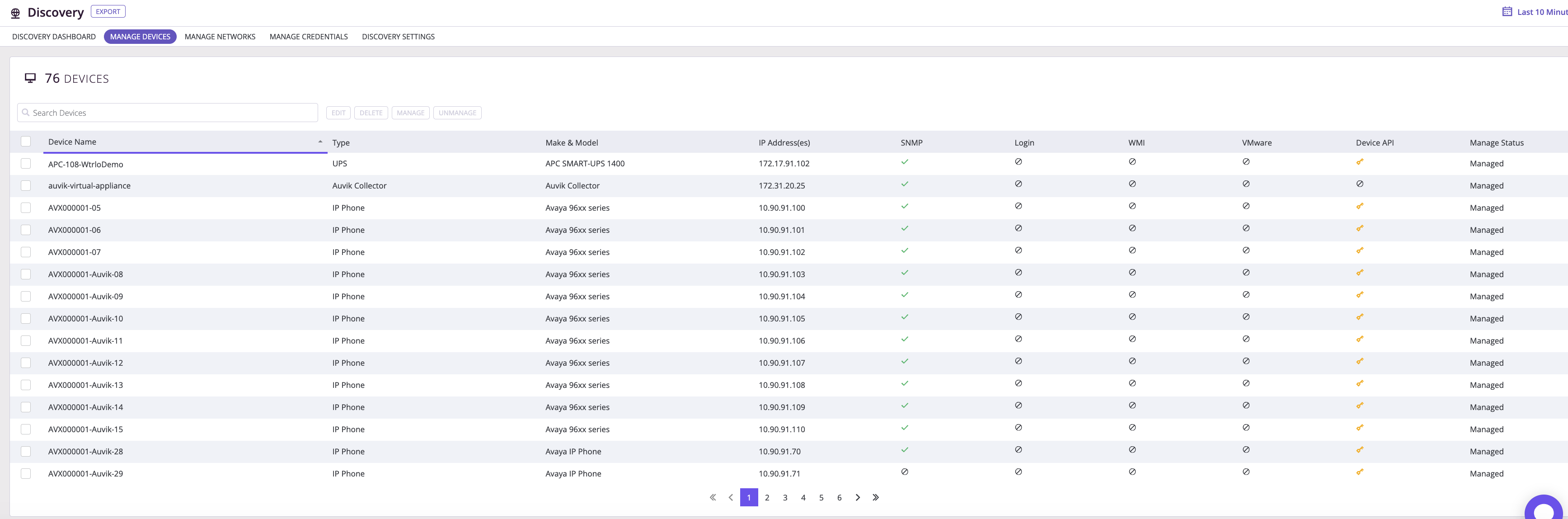Click Login disabled icon for AVX000001-Auvik-11
1568x519 pixels.
(1019, 340)
